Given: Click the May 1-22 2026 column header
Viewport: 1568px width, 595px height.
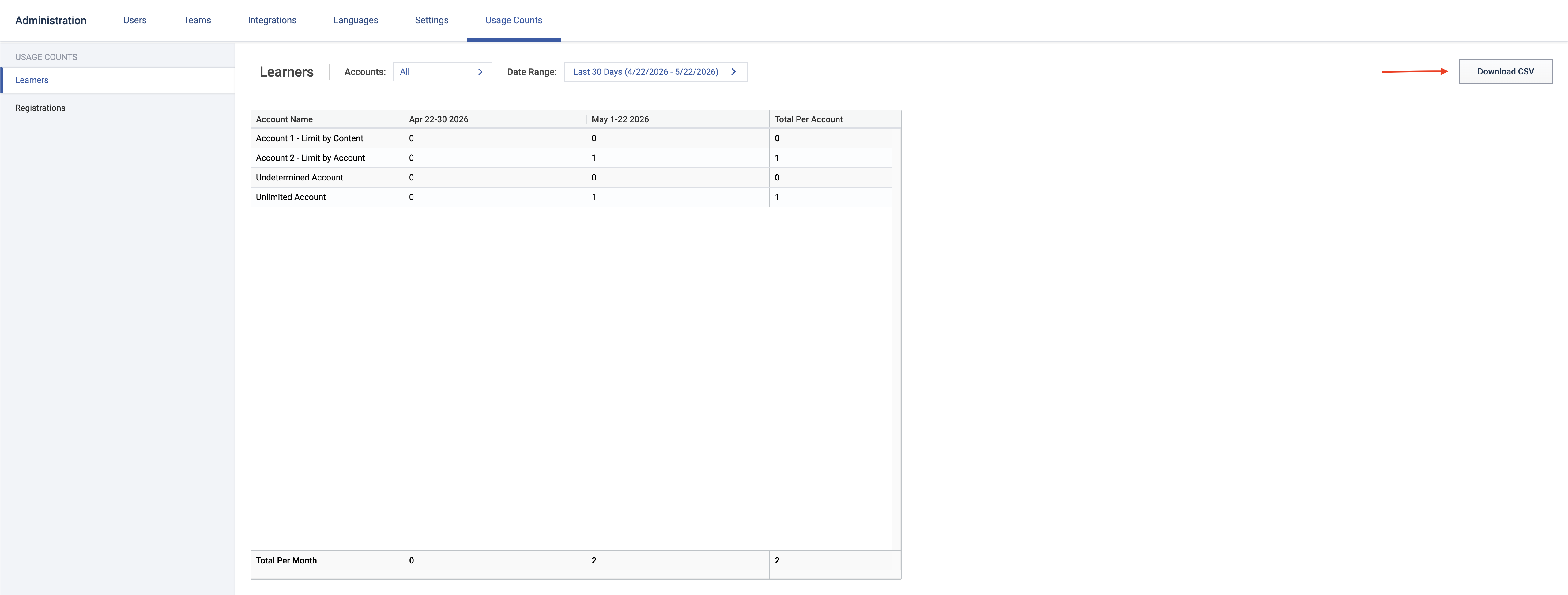Looking at the screenshot, I should (x=678, y=119).
